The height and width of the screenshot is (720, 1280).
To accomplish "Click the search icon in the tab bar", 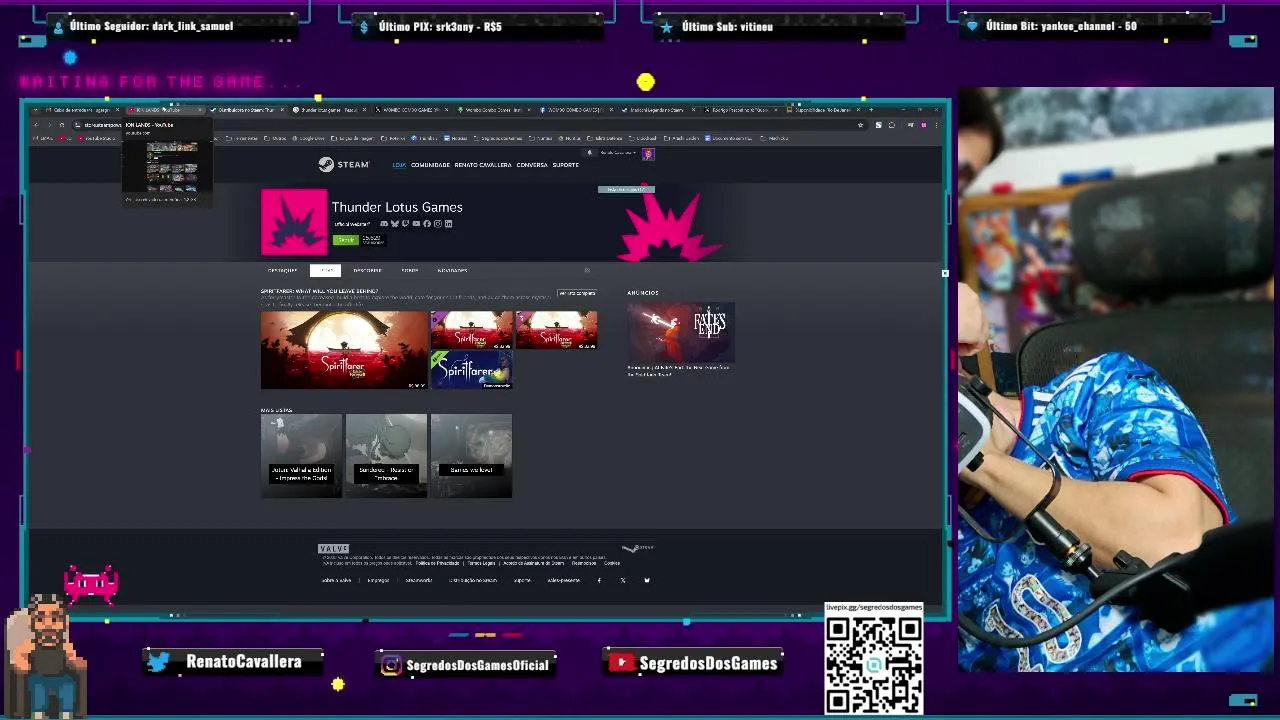I will click(587, 271).
